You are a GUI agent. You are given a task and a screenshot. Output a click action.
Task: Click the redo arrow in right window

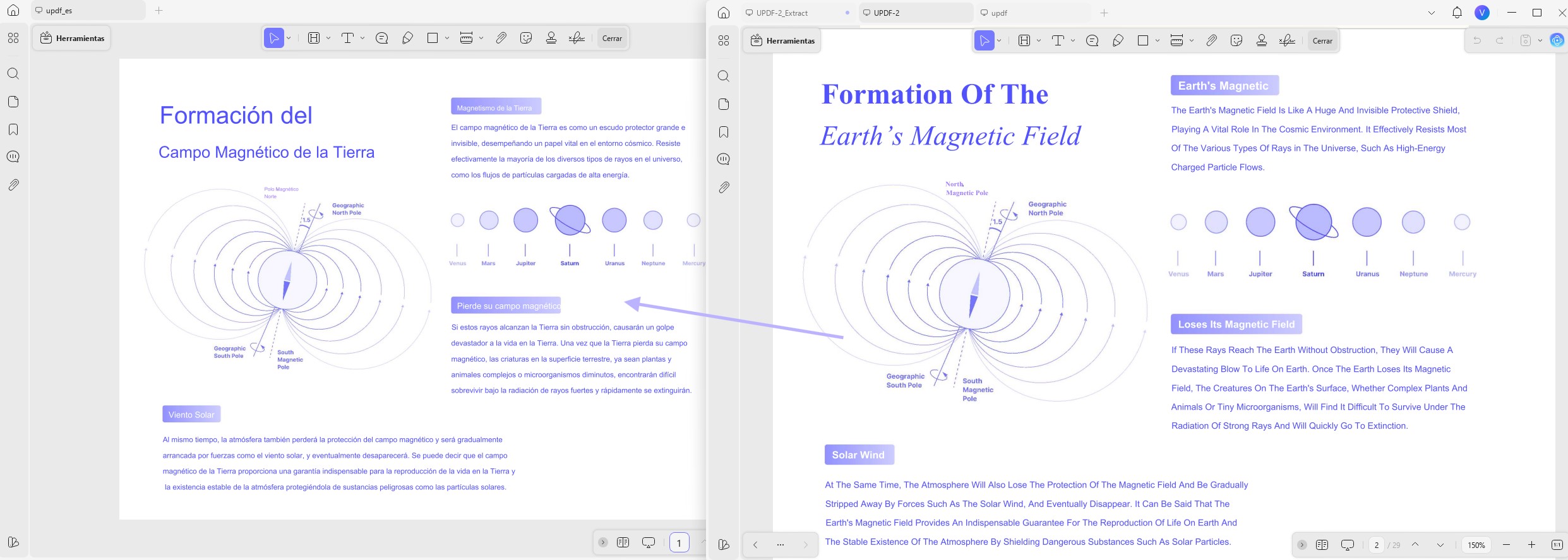tap(1500, 40)
